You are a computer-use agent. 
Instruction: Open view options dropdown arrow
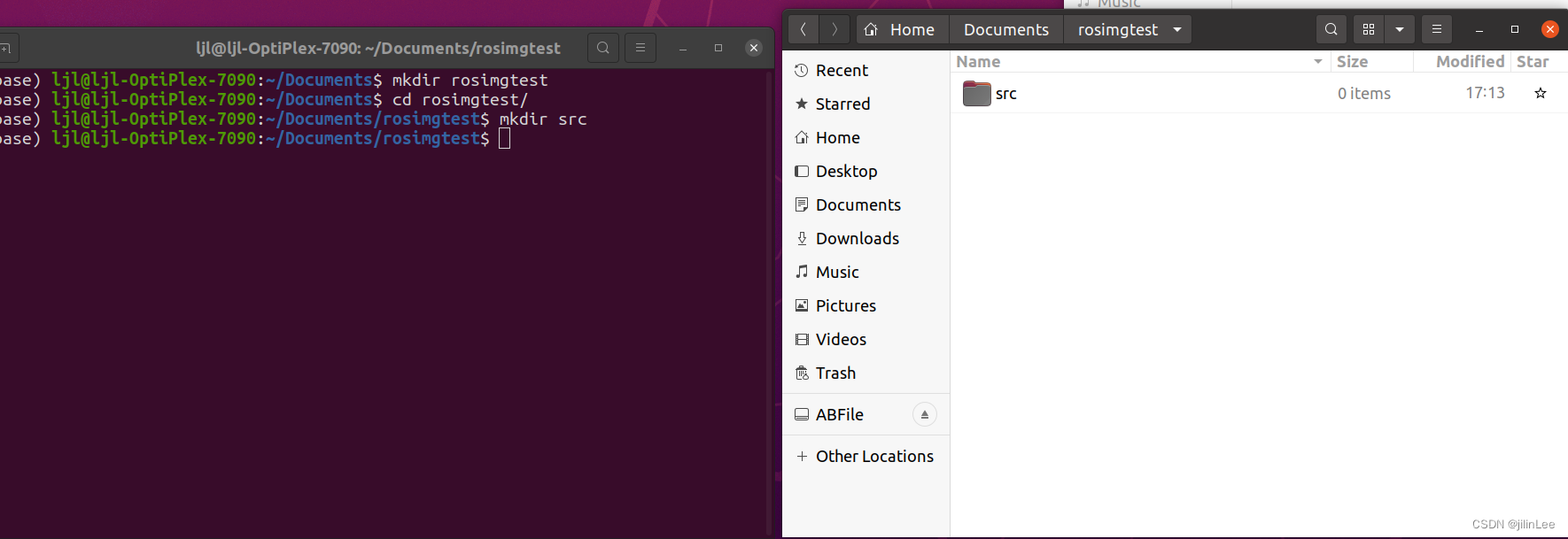(1400, 29)
